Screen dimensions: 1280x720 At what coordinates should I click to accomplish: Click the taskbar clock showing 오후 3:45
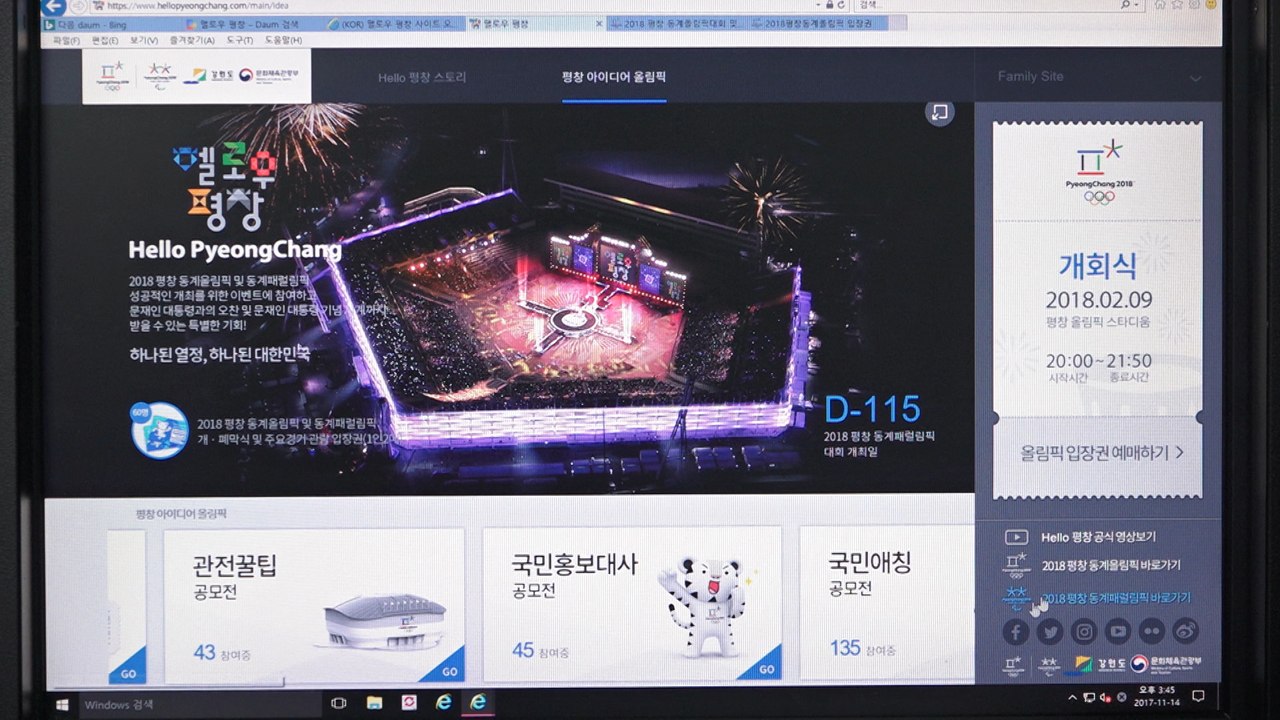pos(1155,696)
